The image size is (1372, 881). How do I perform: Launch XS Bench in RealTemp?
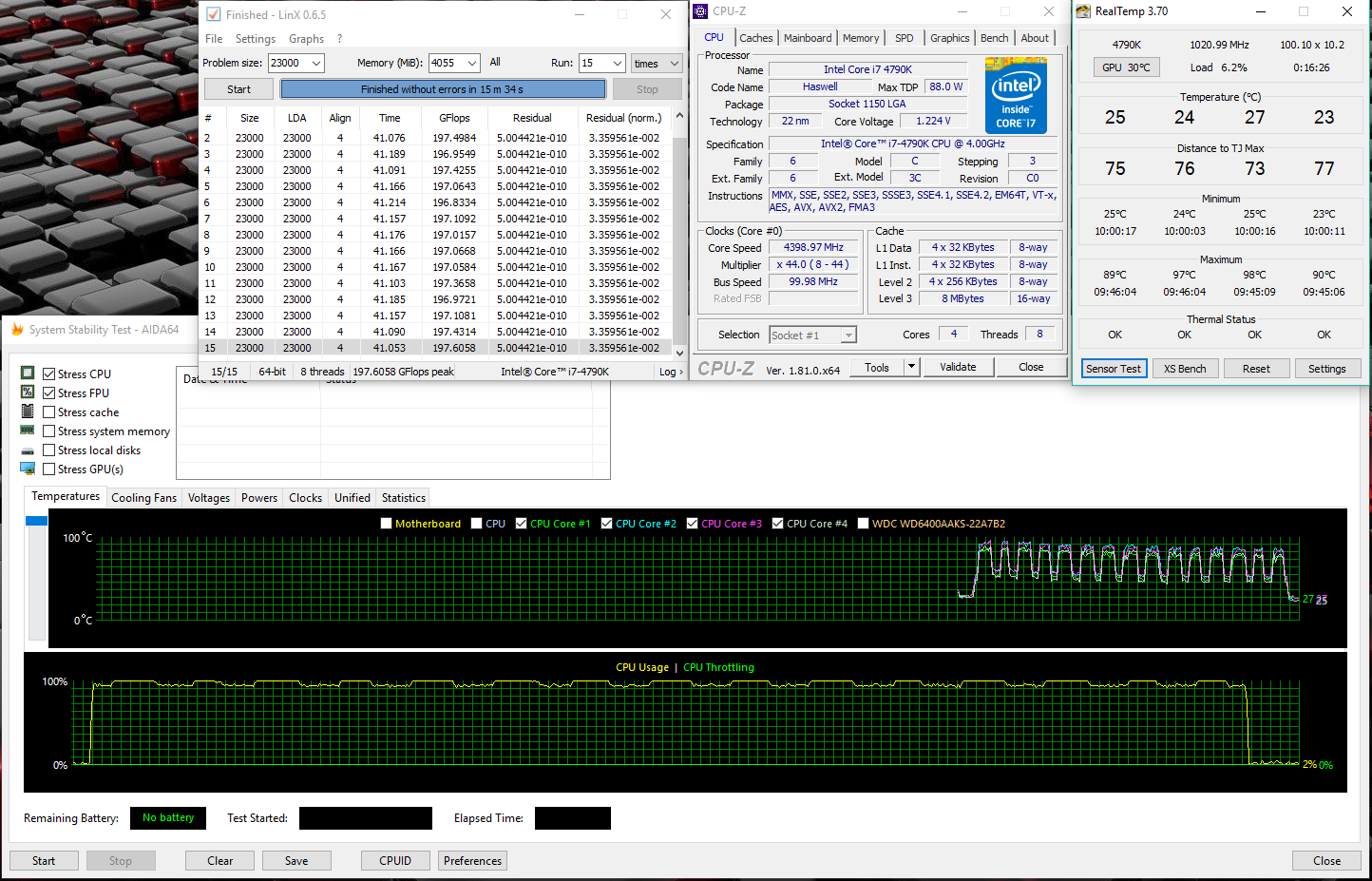1185,369
